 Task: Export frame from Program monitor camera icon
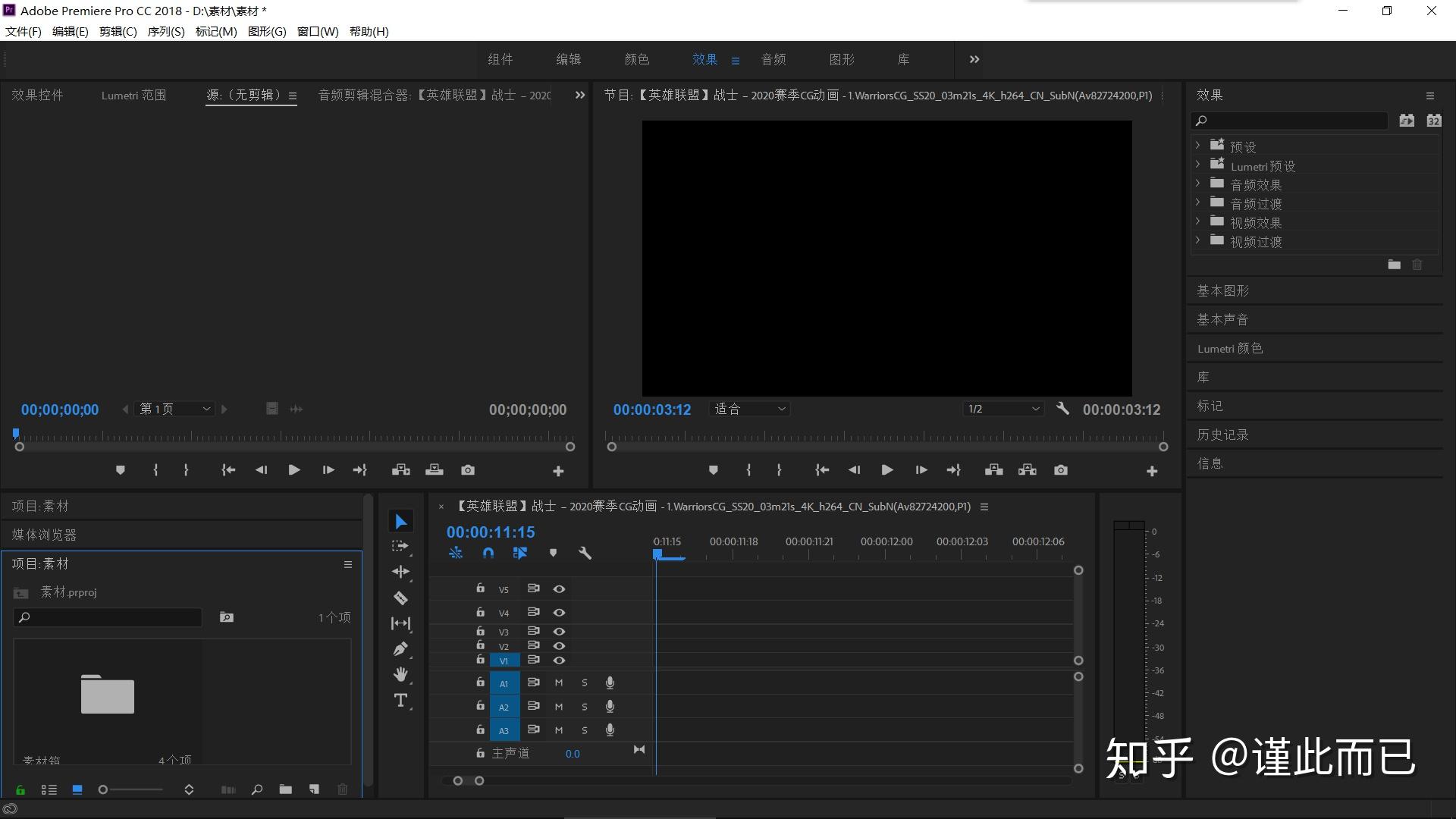pyautogui.click(x=1060, y=470)
